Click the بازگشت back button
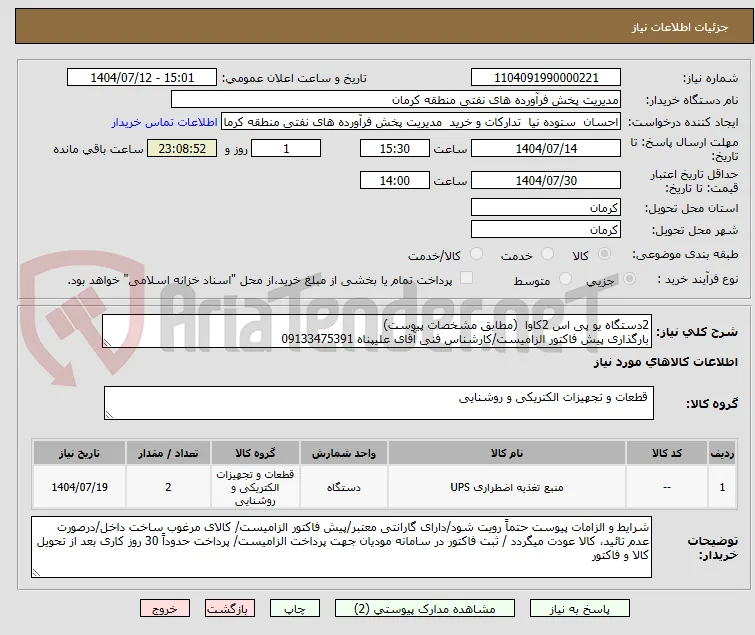The image size is (755, 635). 230,609
